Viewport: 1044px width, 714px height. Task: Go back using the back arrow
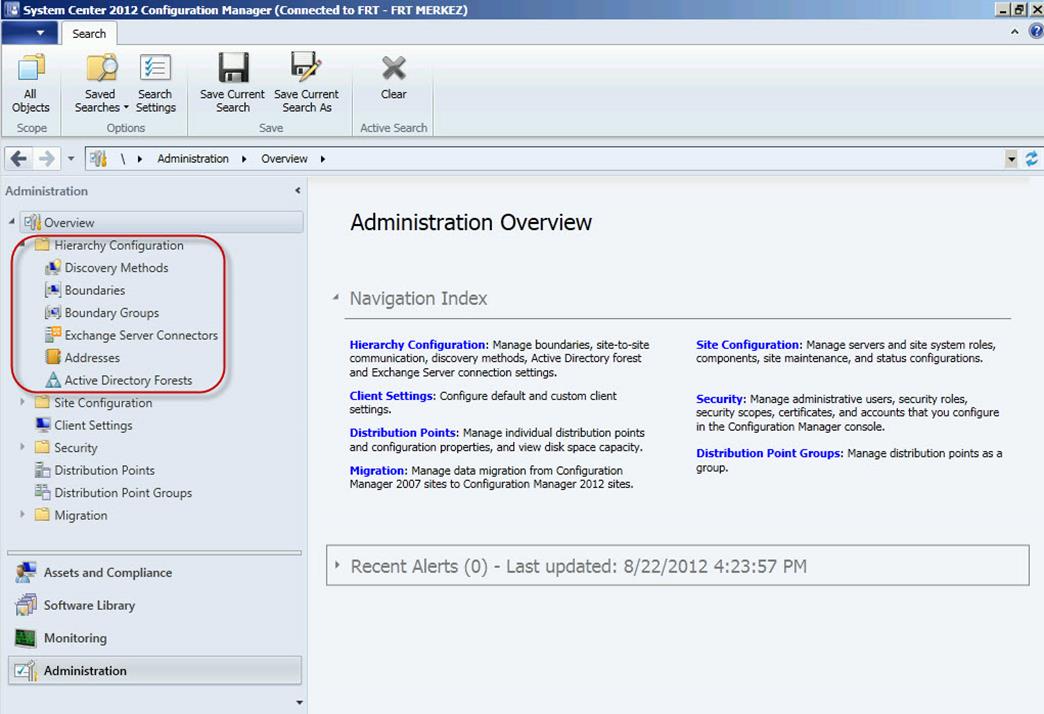19,159
